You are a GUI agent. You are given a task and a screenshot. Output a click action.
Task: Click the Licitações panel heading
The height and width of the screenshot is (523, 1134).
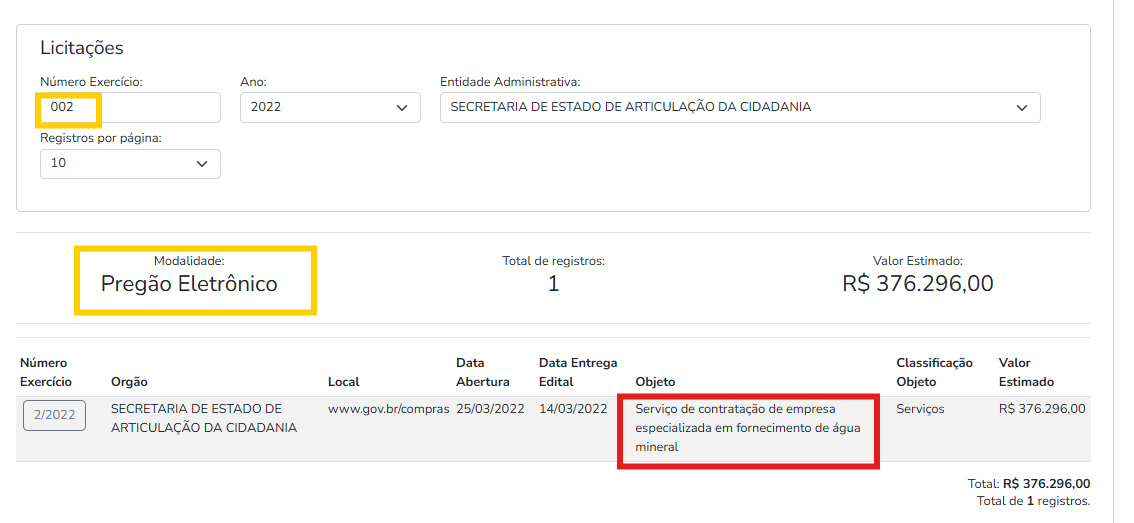[82, 48]
